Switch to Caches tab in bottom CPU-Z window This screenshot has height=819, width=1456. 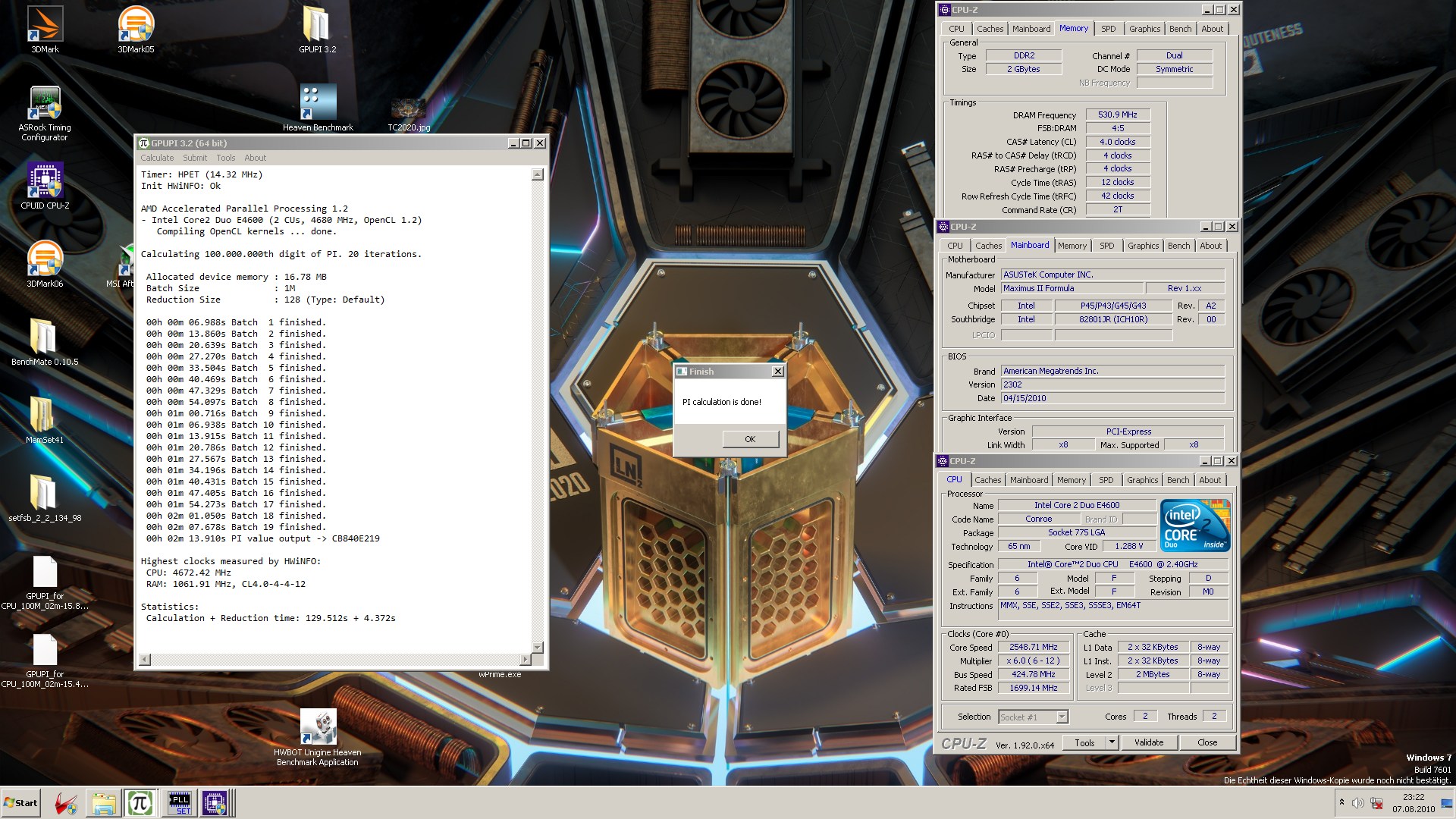tap(987, 480)
